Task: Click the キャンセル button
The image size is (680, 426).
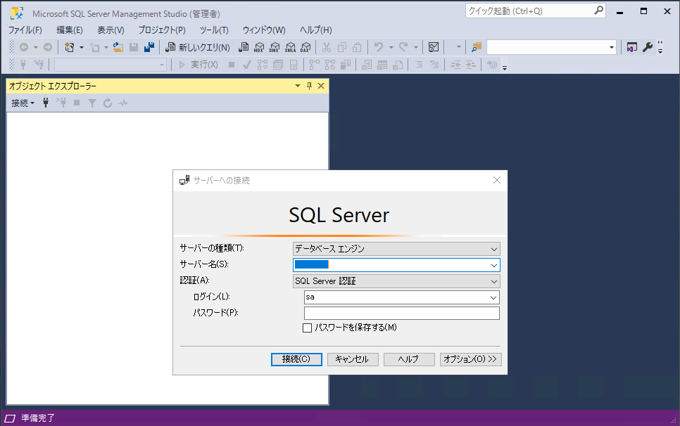Action: pos(353,359)
